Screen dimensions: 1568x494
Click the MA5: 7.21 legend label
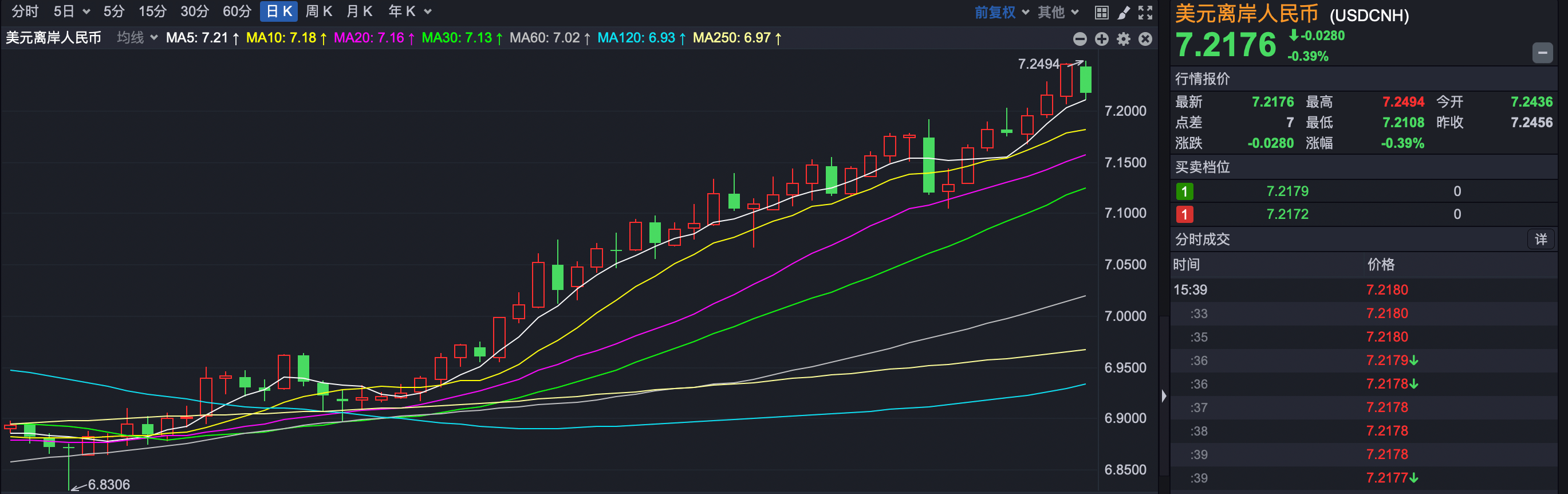pos(203,38)
